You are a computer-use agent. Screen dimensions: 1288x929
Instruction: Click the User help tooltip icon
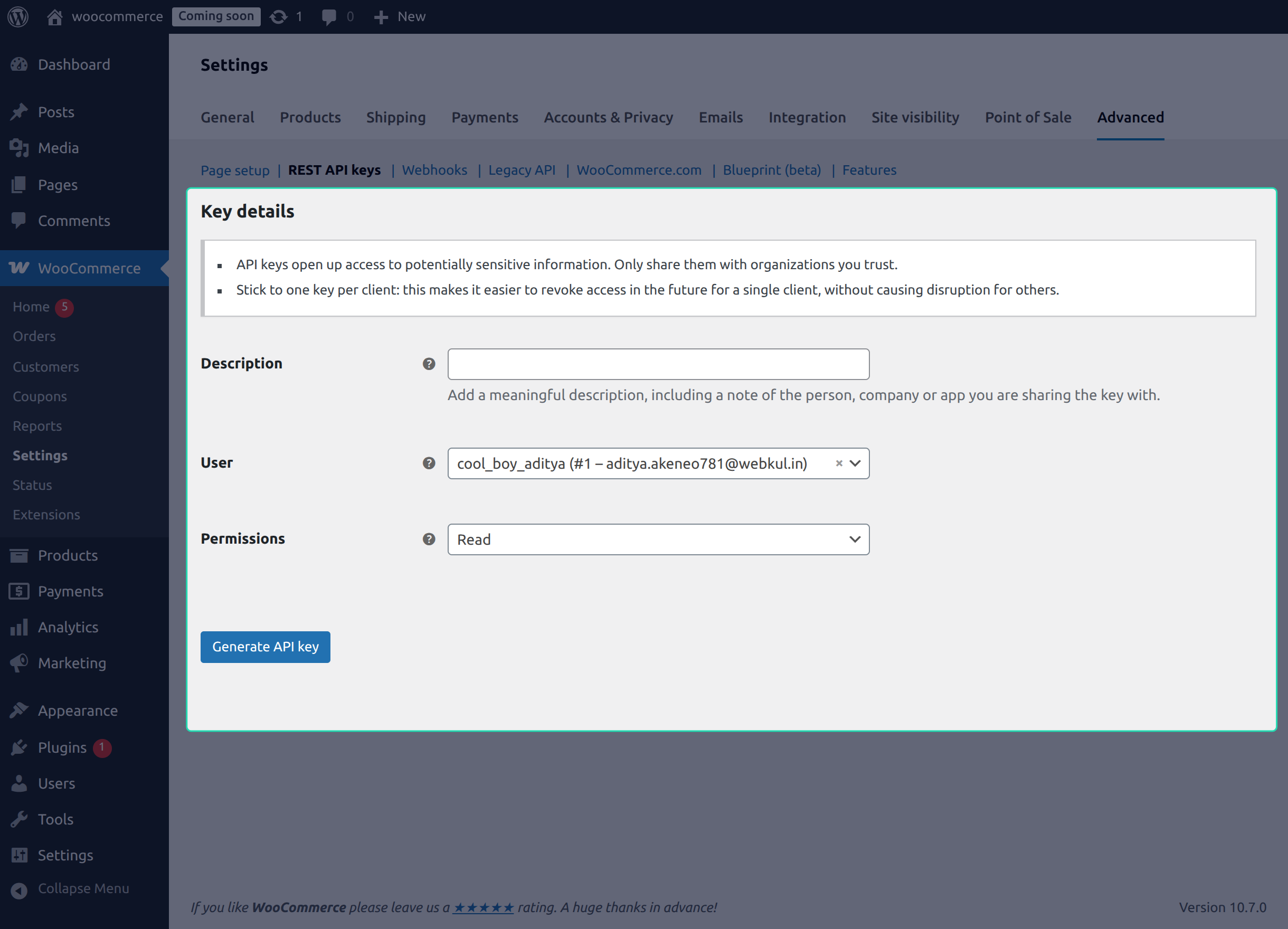429,463
